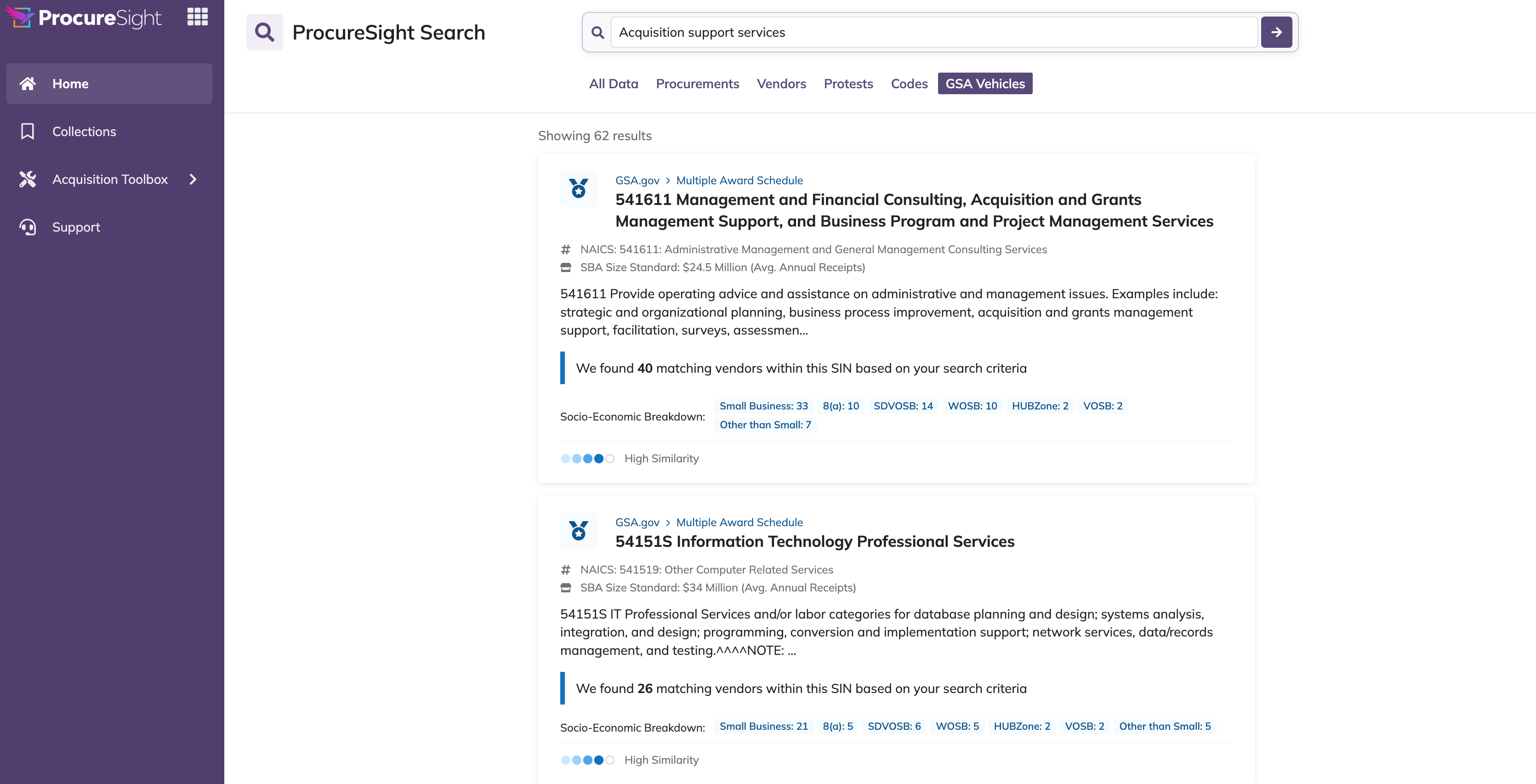Open Support in the sidebar
The width and height of the screenshot is (1536, 784).
coord(109,227)
